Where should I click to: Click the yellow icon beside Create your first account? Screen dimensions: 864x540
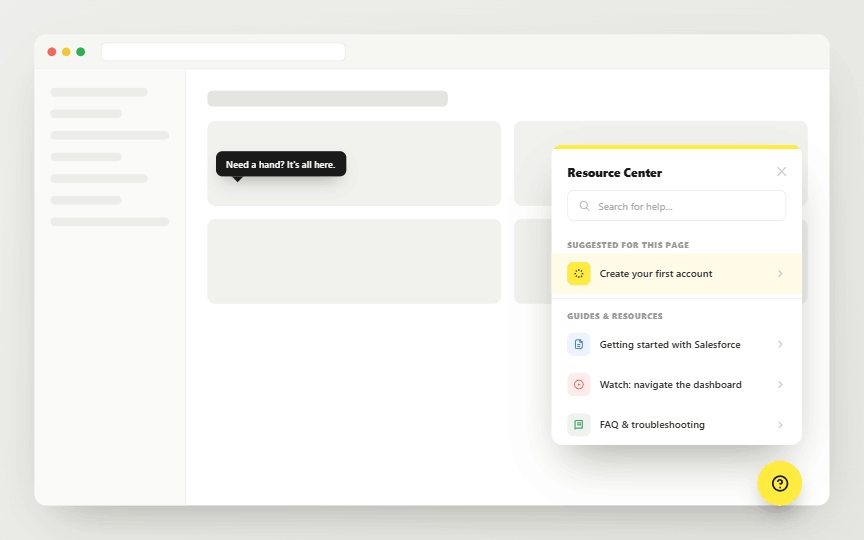579,273
